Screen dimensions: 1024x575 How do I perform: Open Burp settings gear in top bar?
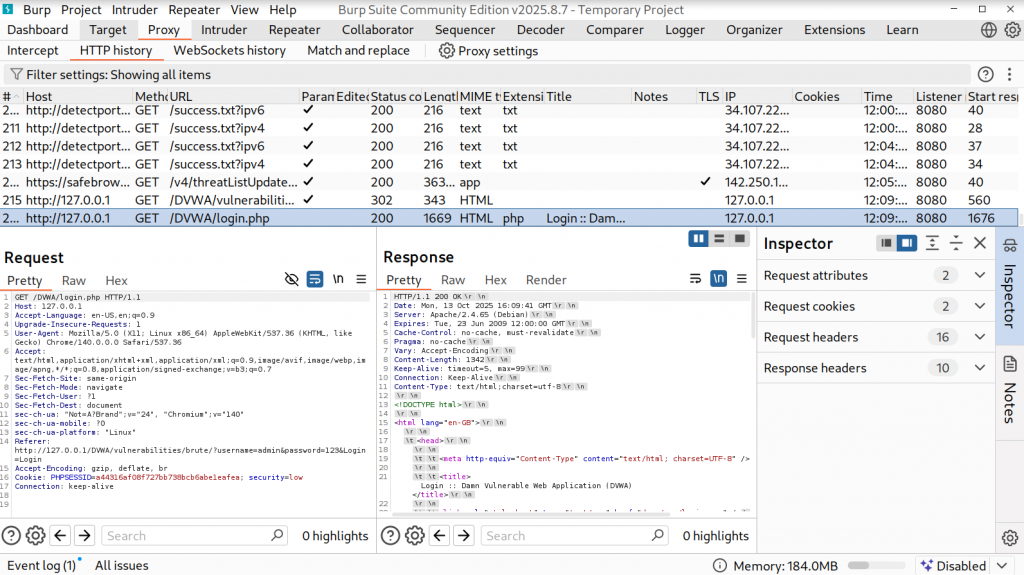(1012, 30)
